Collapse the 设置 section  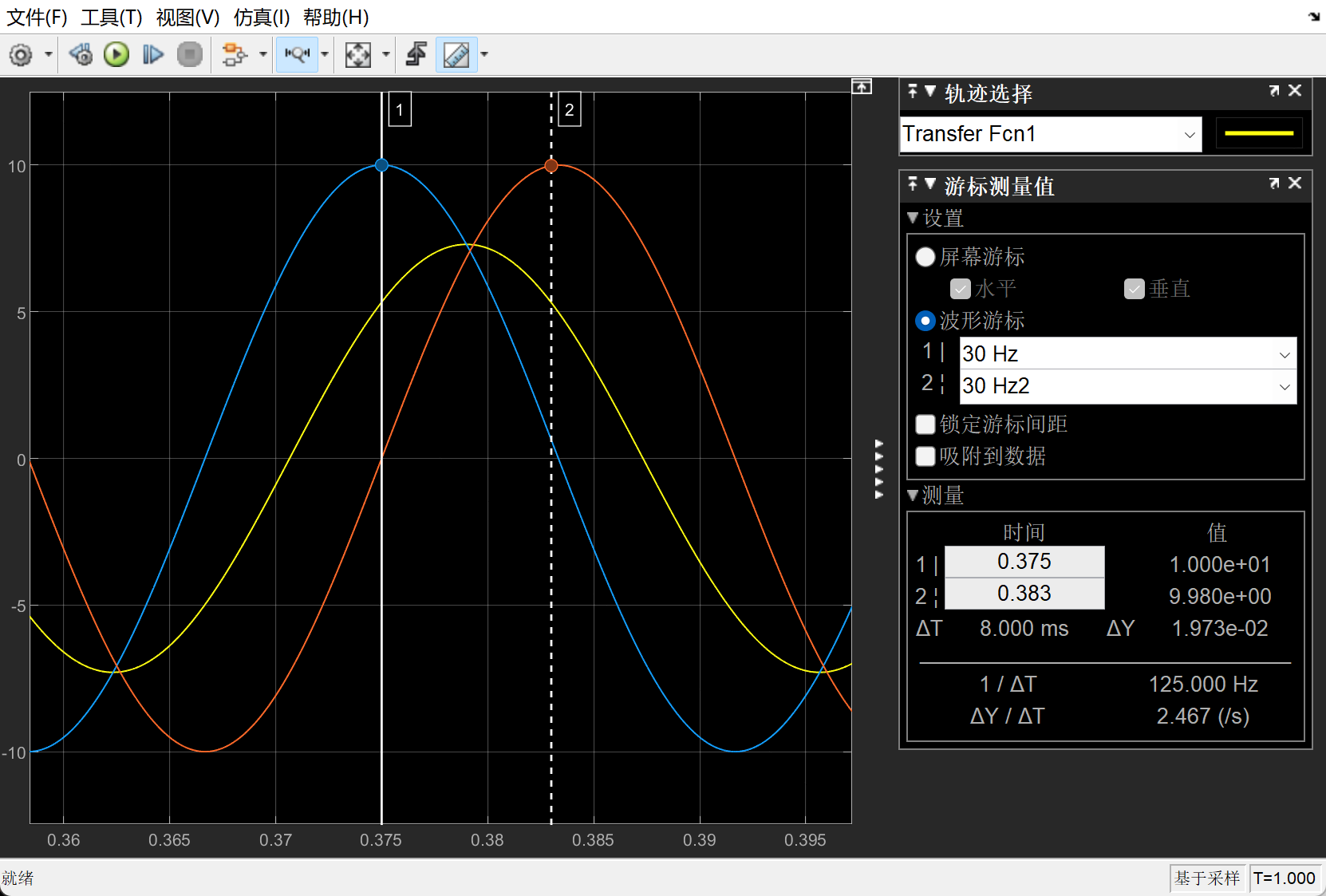click(913, 217)
